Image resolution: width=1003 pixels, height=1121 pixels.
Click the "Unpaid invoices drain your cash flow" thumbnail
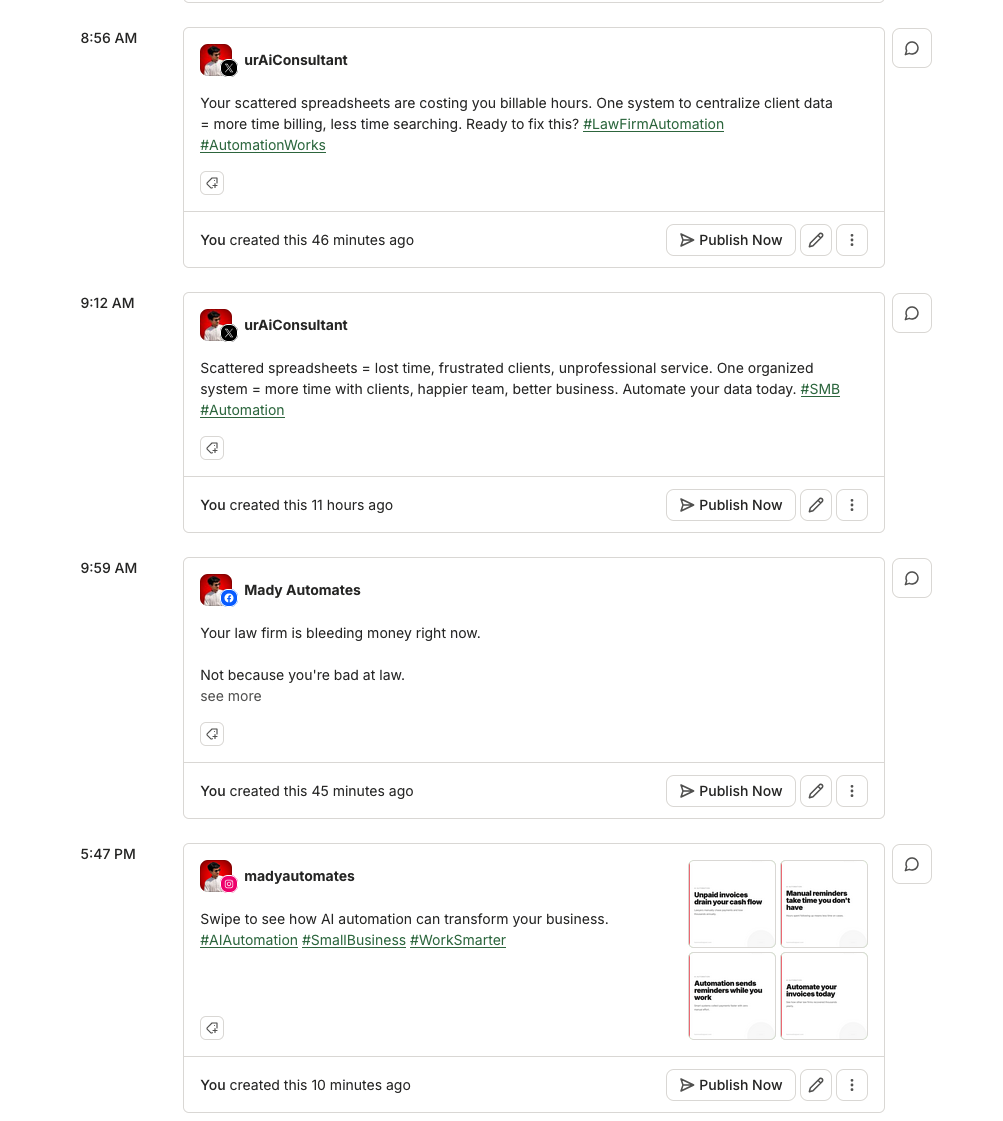732,903
